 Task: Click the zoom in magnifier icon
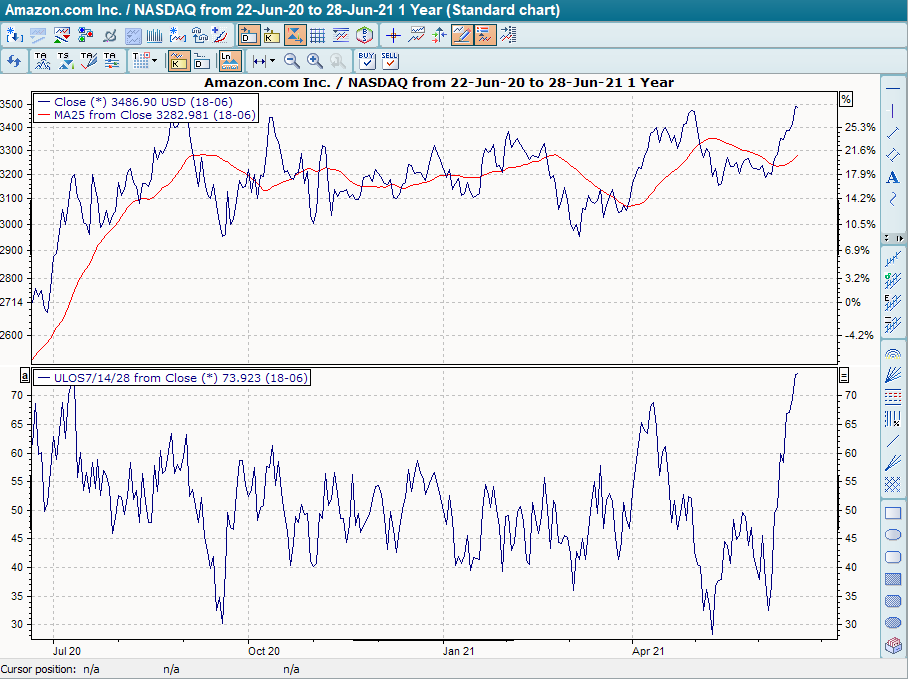pyautogui.click(x=315, y=61)
